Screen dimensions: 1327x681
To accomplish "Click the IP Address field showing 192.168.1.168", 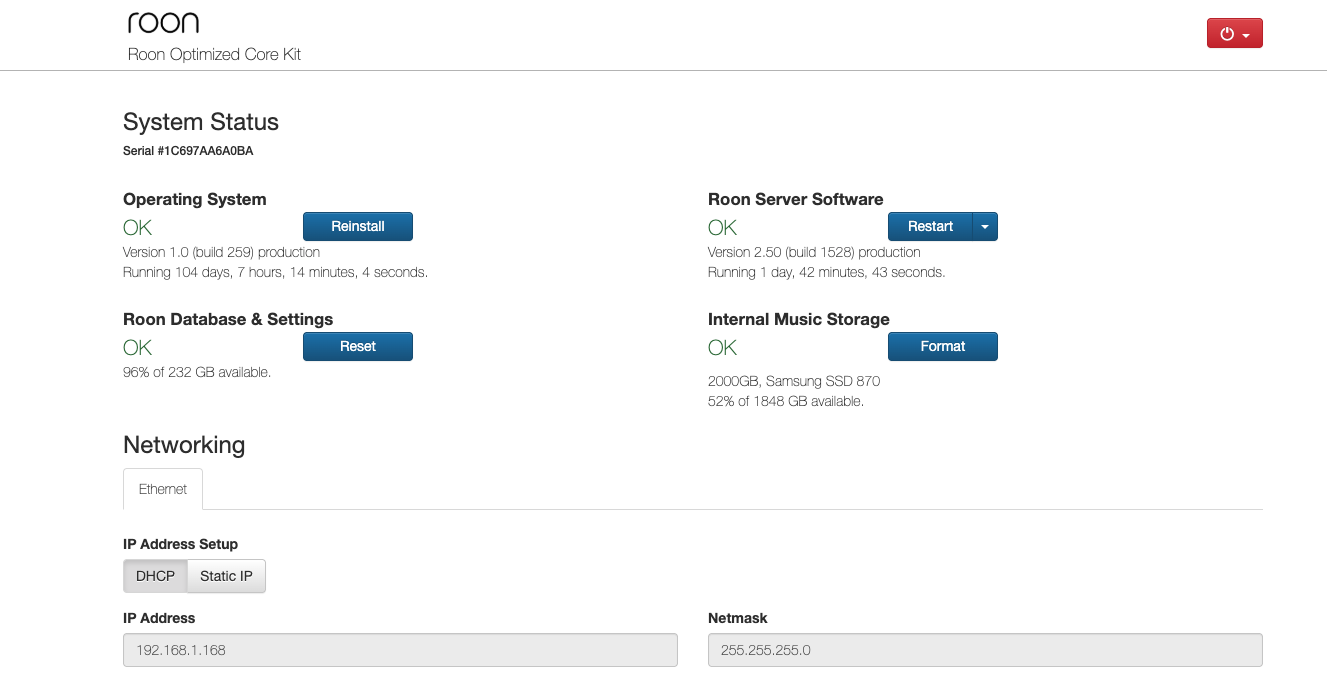I will (400, 650).
